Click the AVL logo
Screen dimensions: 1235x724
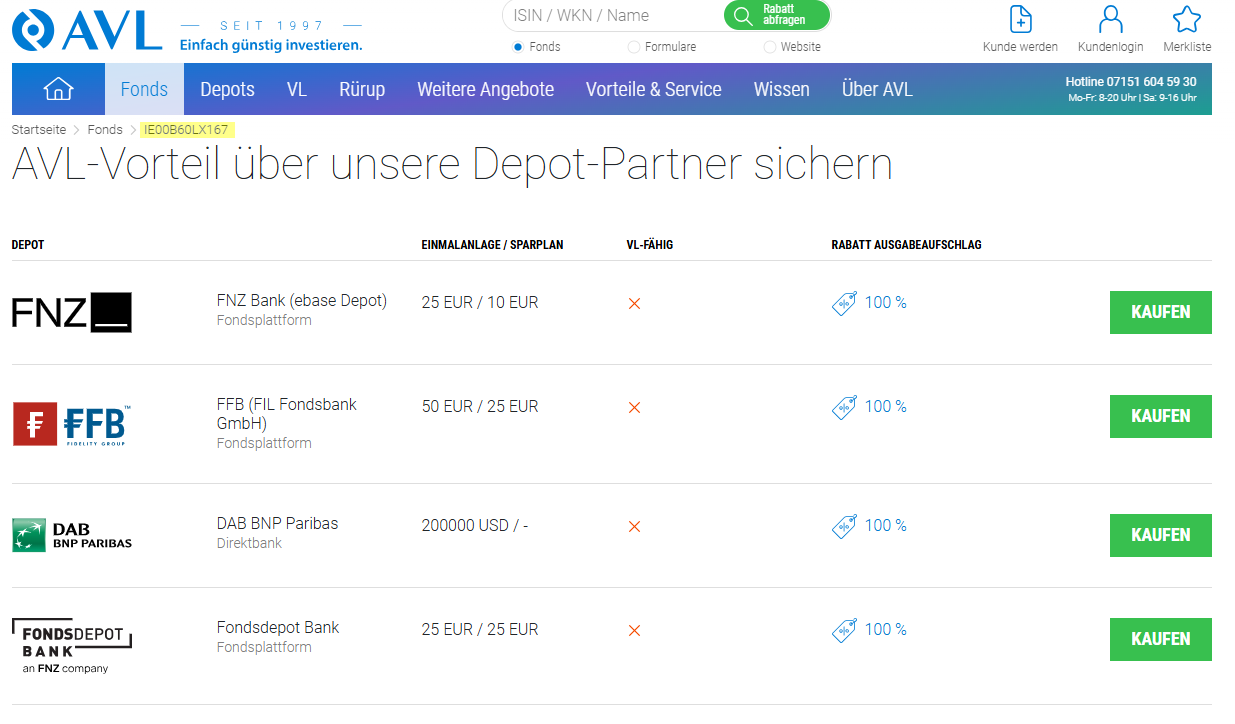coord(87,29)
